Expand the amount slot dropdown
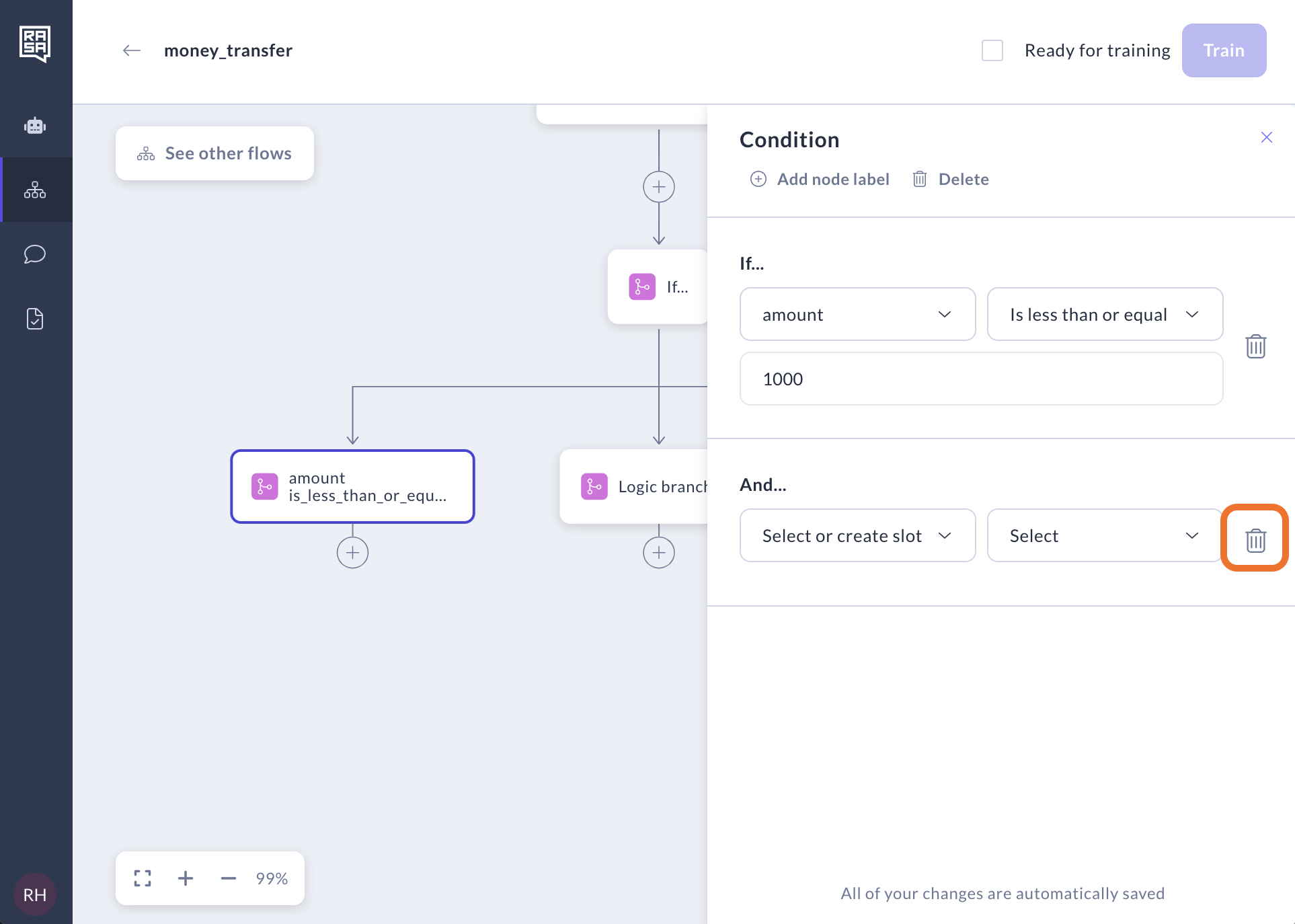The height and width of the screenshot is (924, 1295). 857,315
